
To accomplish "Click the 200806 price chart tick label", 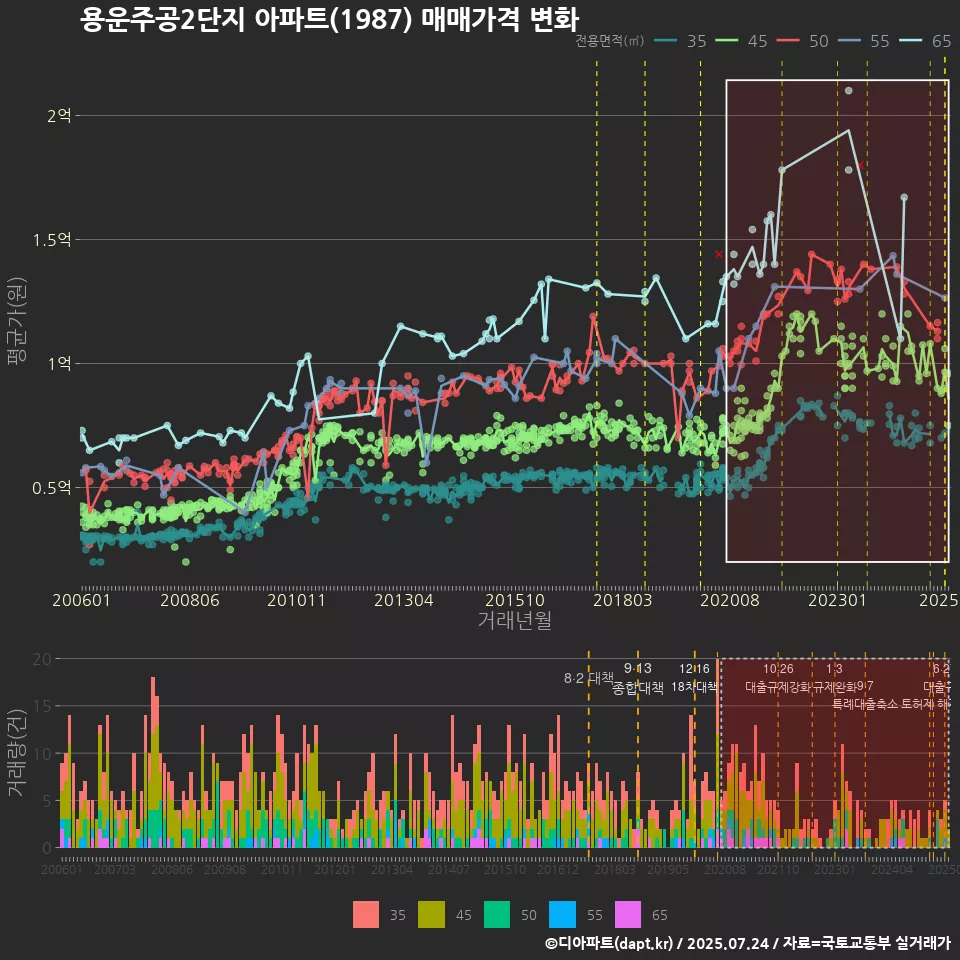I will pos(190,600).
